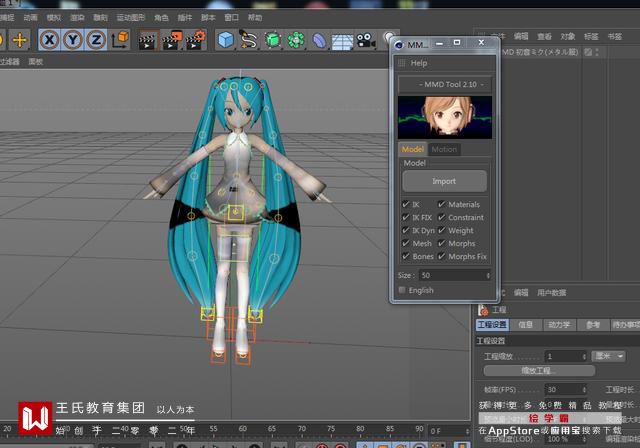Toggle the IK checkbox
Image resolution: width=640 pixels, height=448 pixels.
[405, 204]
